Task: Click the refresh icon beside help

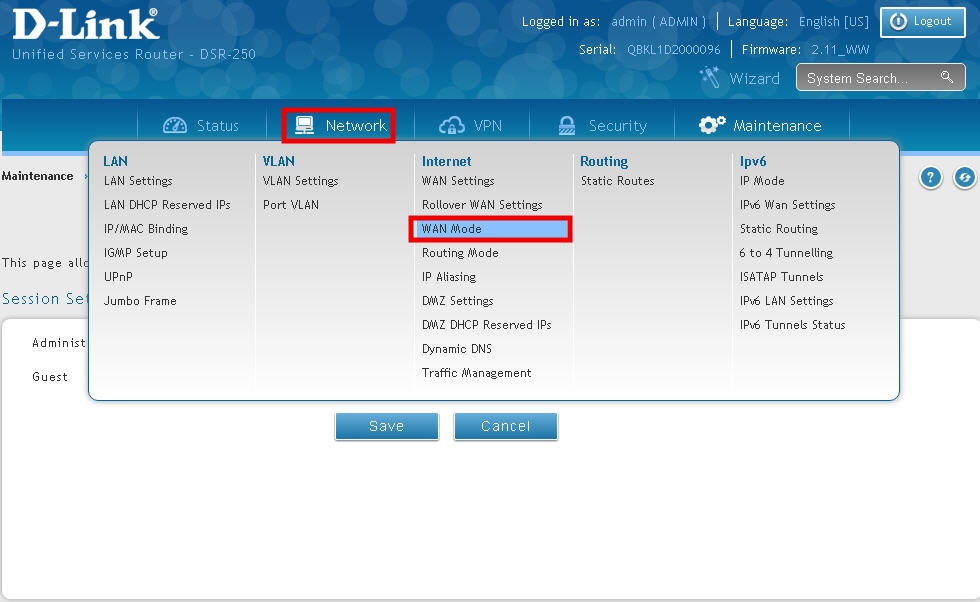Action: click(965, 177)
